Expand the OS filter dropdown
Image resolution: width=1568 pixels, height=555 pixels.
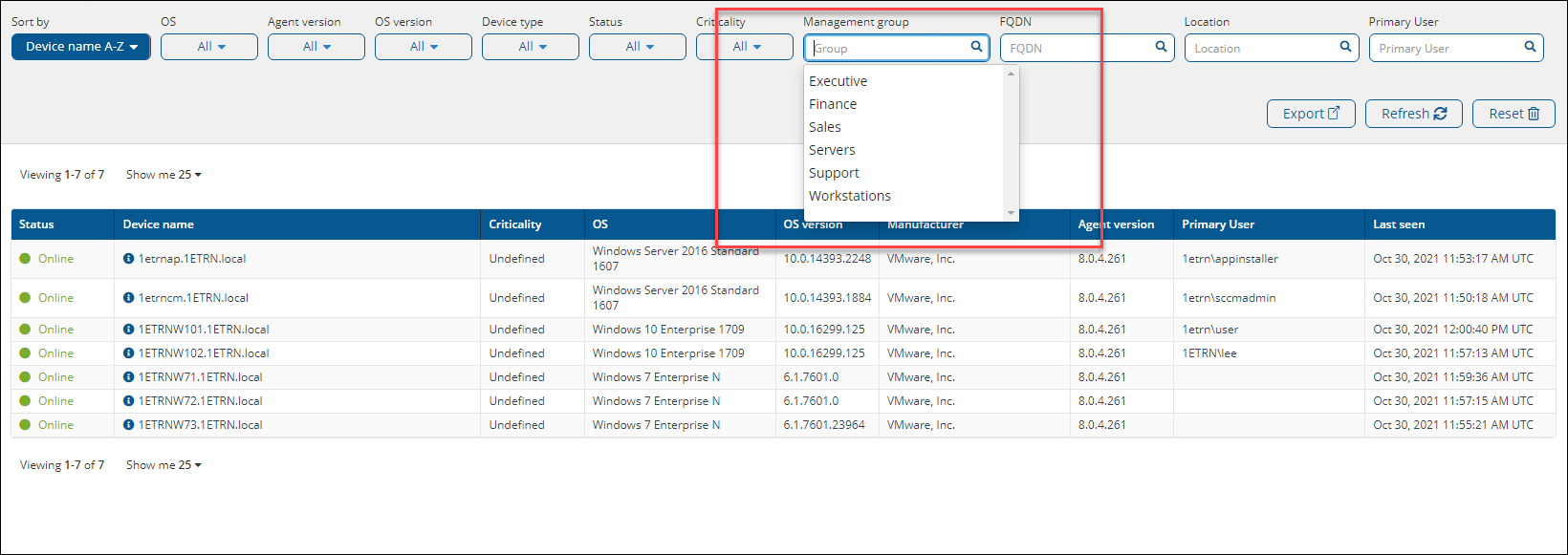pyautogui.click(x=209, y=47)
